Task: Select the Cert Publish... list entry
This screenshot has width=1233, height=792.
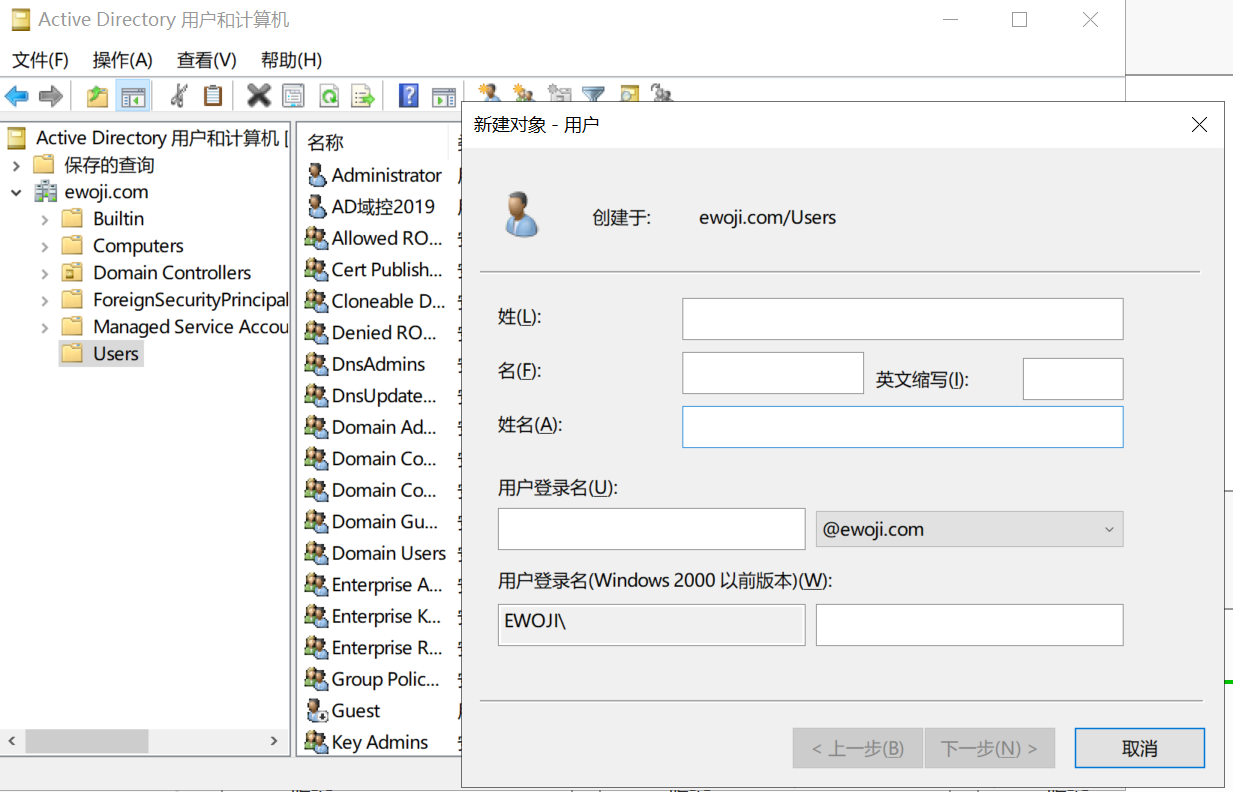Action: tap(373, 270)
